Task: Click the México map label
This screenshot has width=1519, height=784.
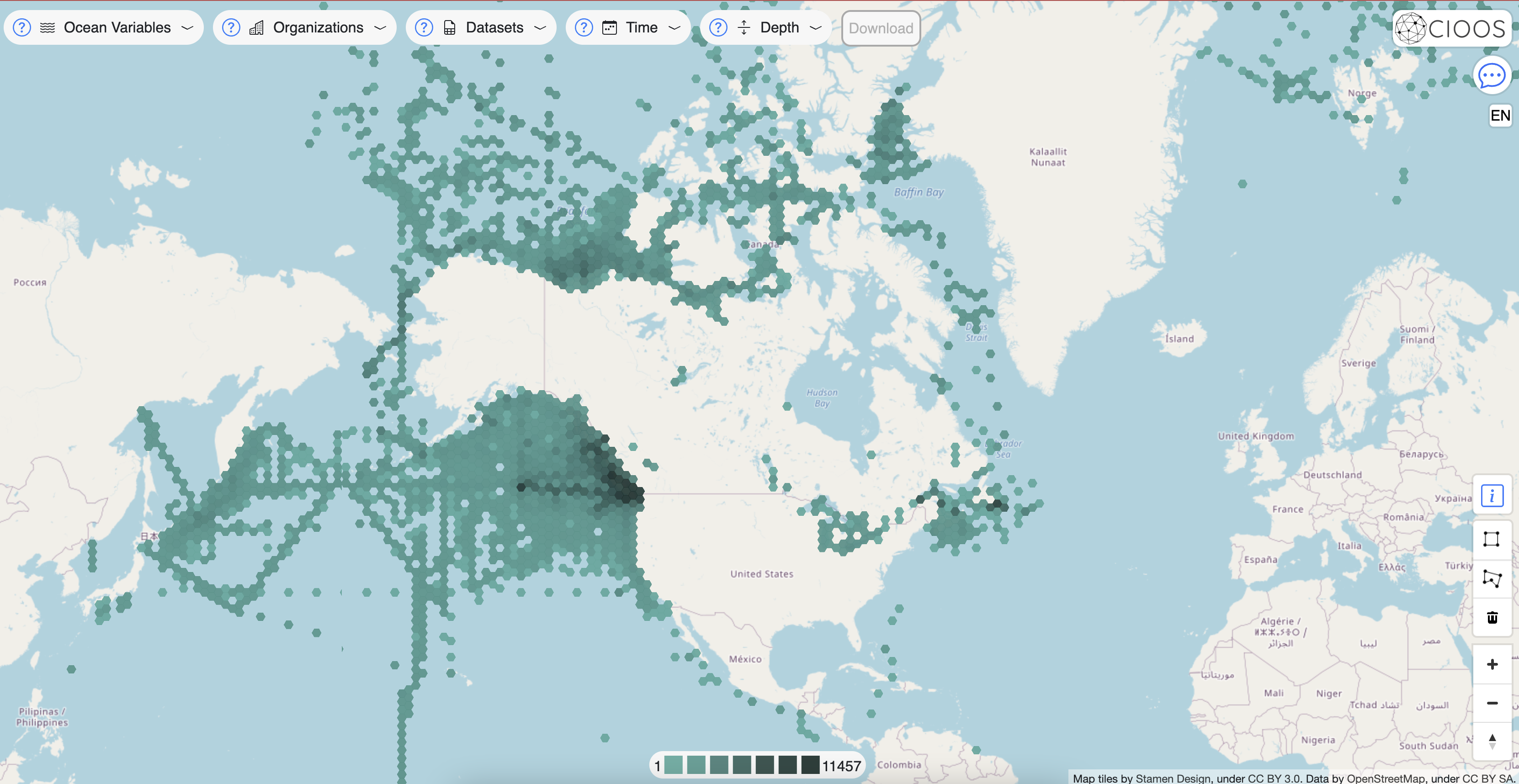Action: tap(745, 659)
